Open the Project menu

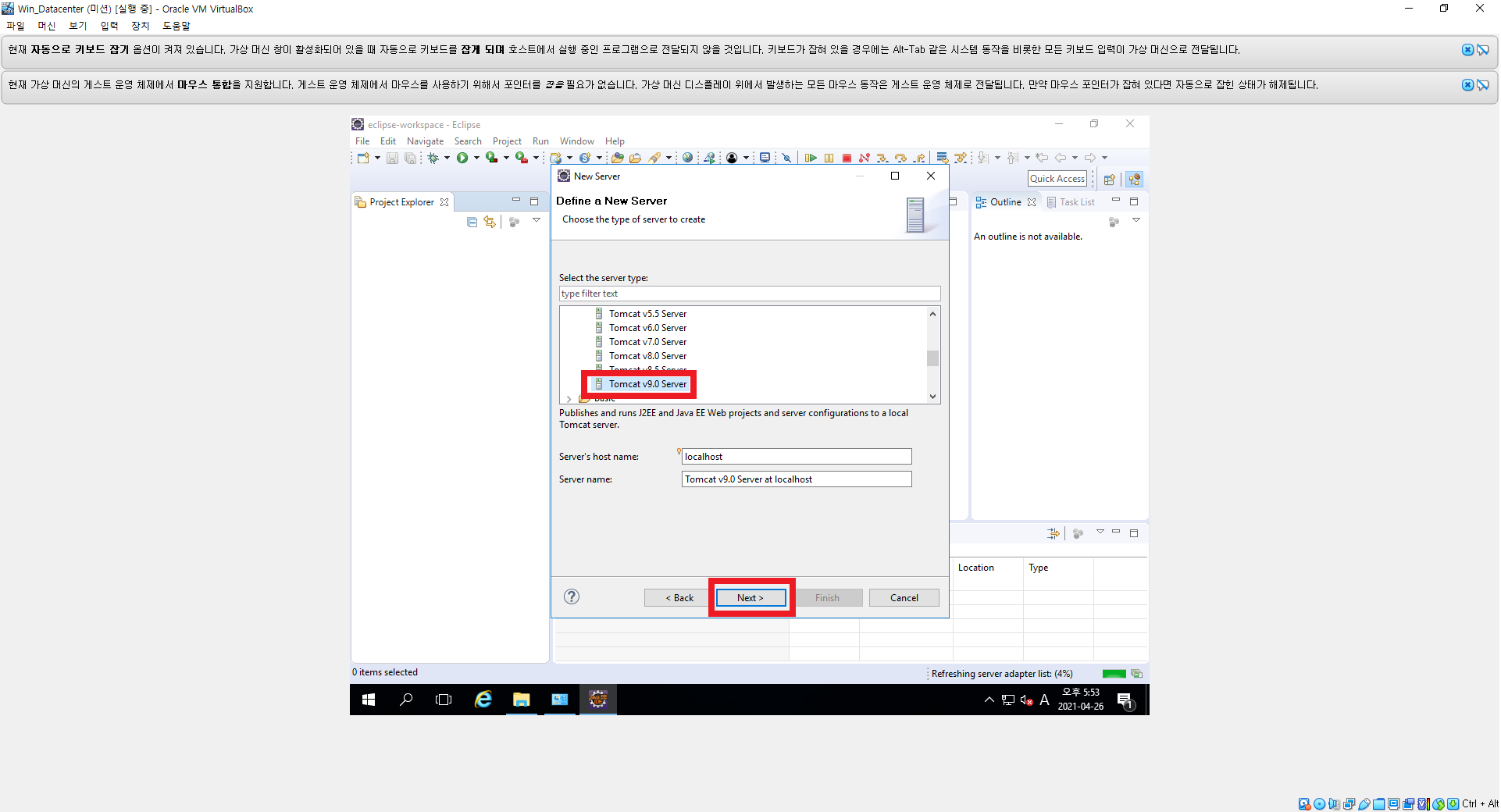pyautogui.click(x=507, y=141)
